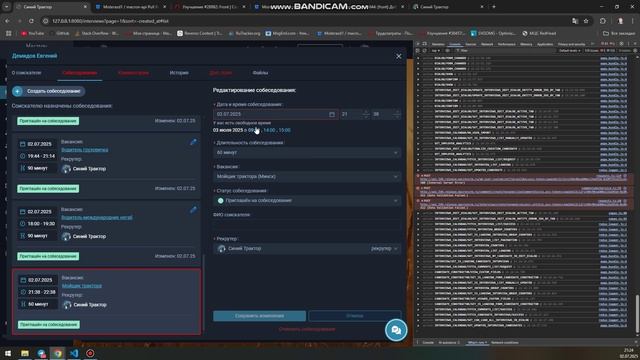Expand the first DevTools console log entry
This screenshot has width=640, height=360.
[418, 58]
